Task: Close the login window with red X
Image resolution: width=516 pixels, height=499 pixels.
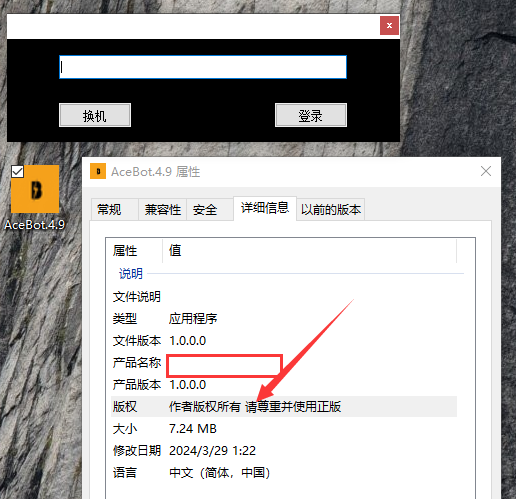Action: (389, 26)
